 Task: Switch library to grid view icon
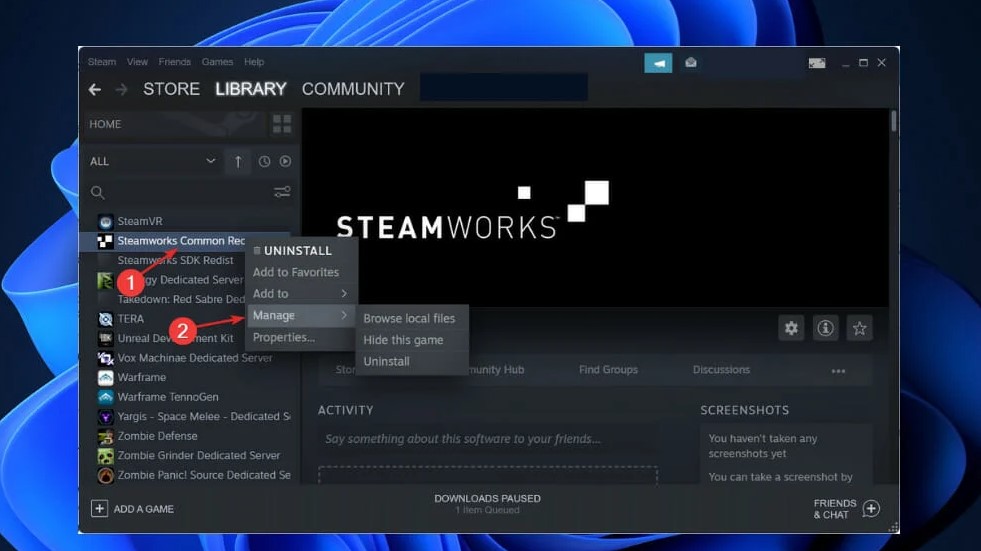(282, 124)
